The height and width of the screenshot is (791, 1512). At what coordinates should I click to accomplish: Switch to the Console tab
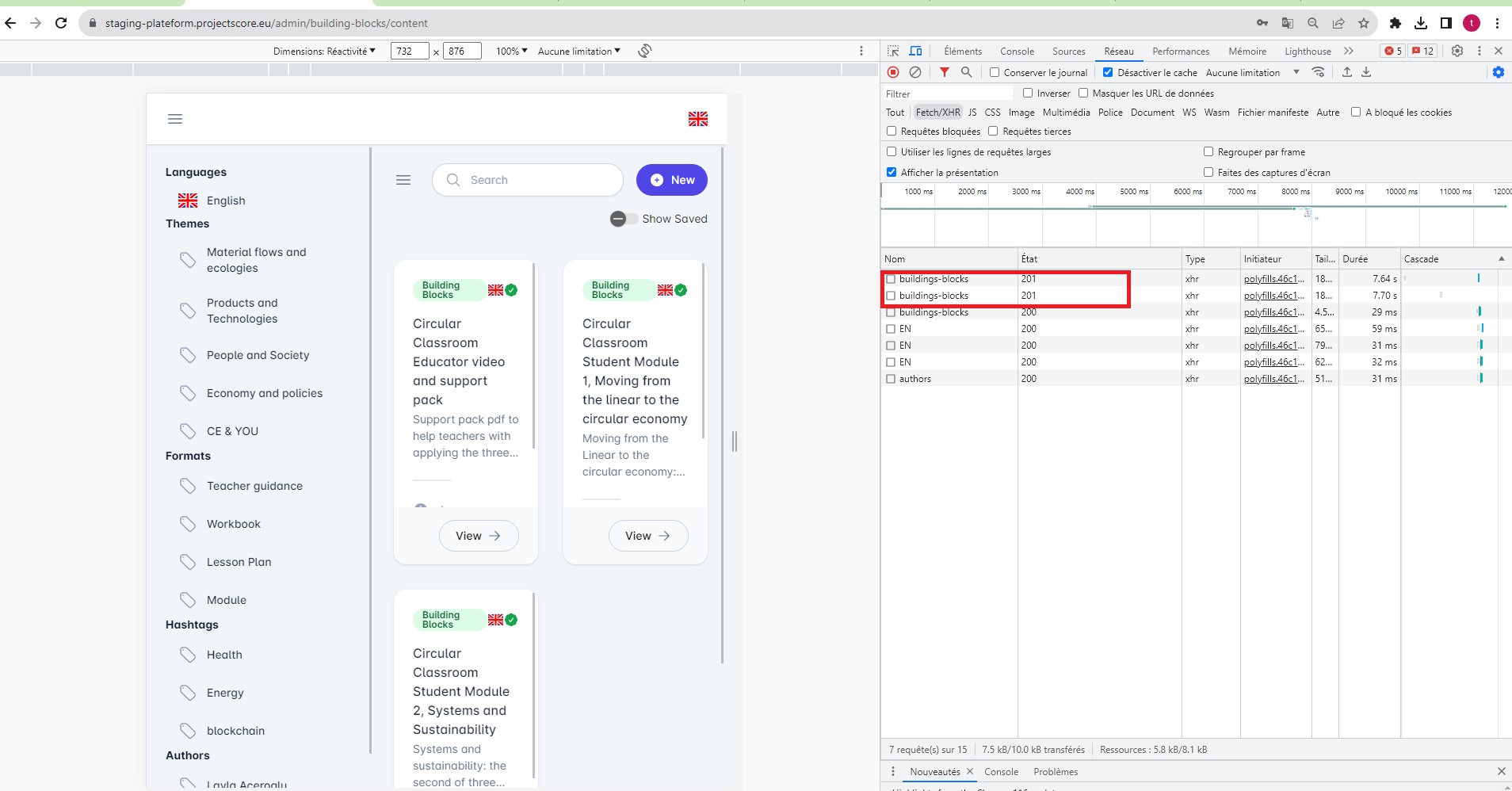[x=1017, y=51]
